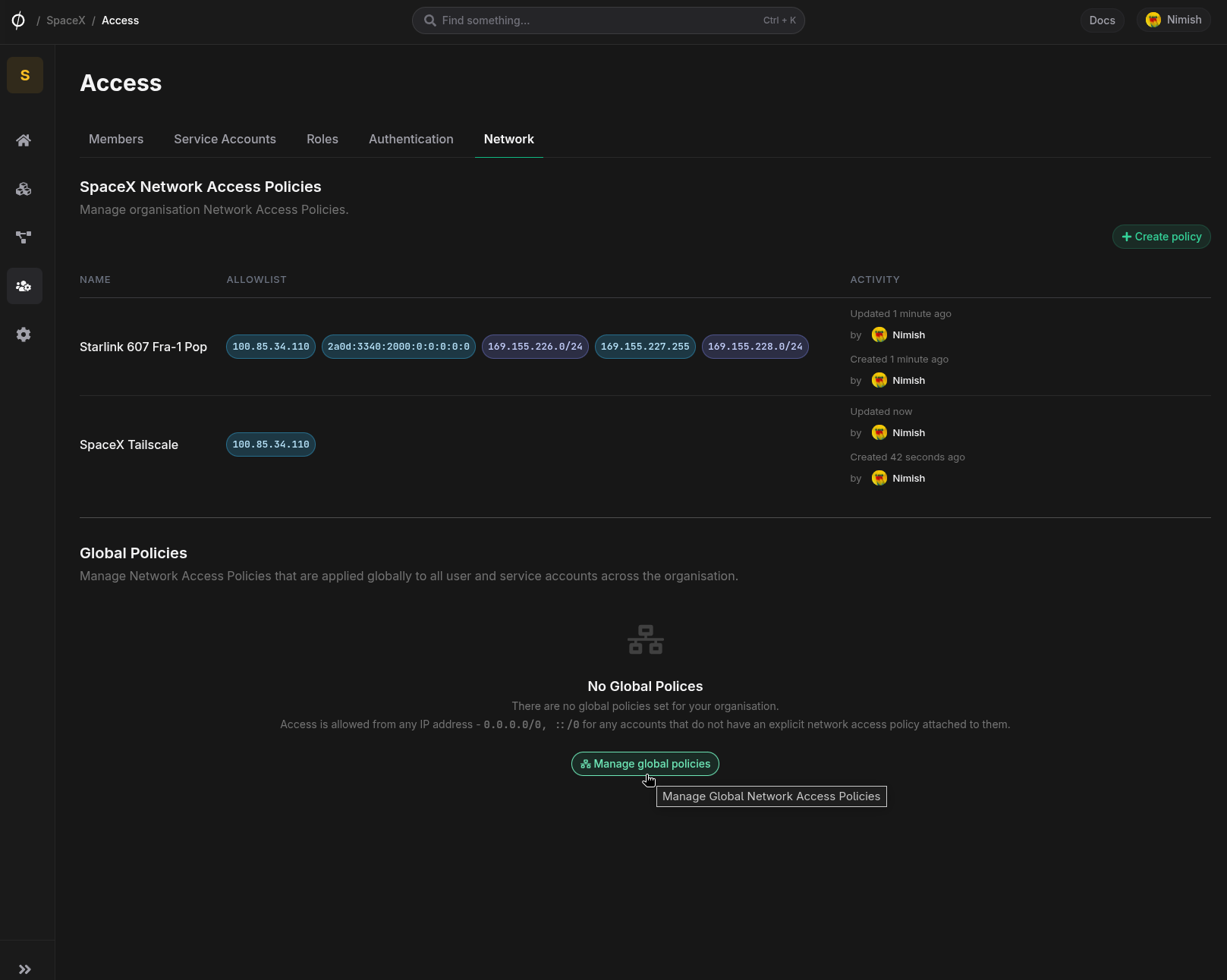
Task: Open the Docs link
Action: coord(1102,20)
